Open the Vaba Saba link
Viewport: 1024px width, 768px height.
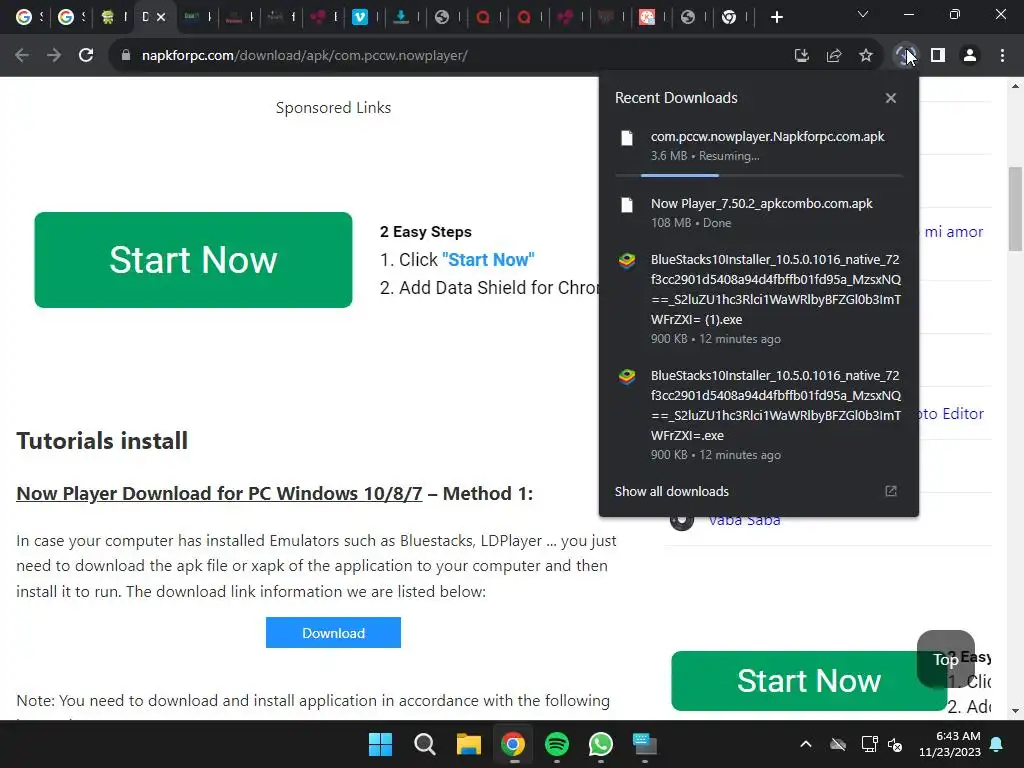point(744,520)
